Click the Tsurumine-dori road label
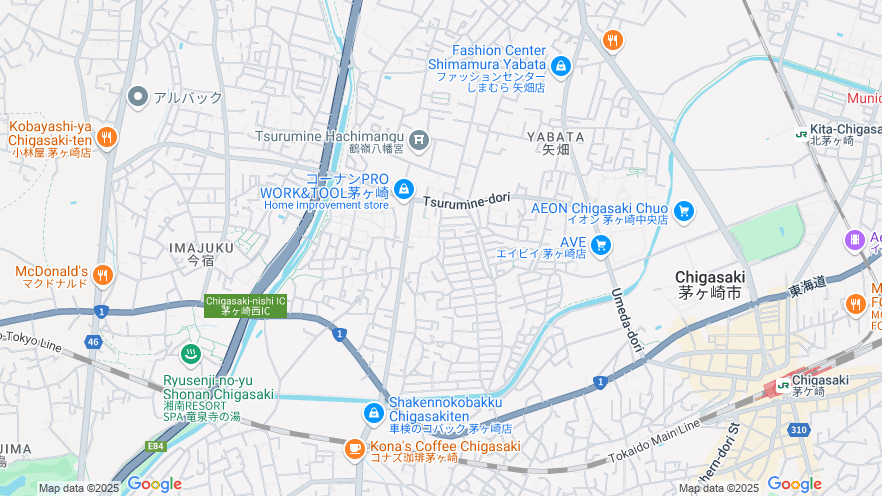Viewport: 882px width, 496px height. [466, 201]
